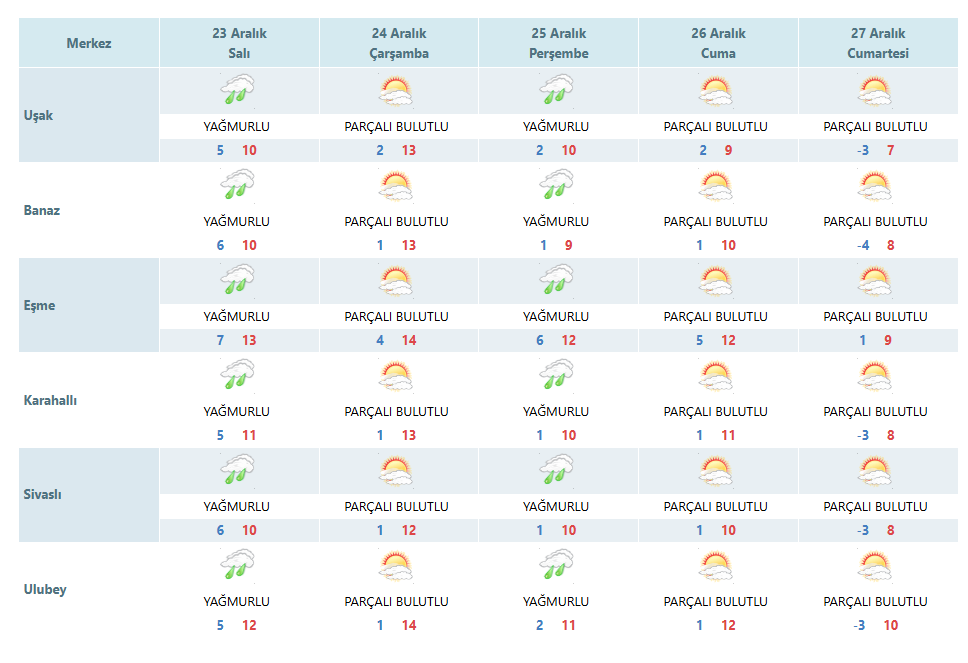
Task: Select the Merkez column header
Action: [x=89, y=43]
